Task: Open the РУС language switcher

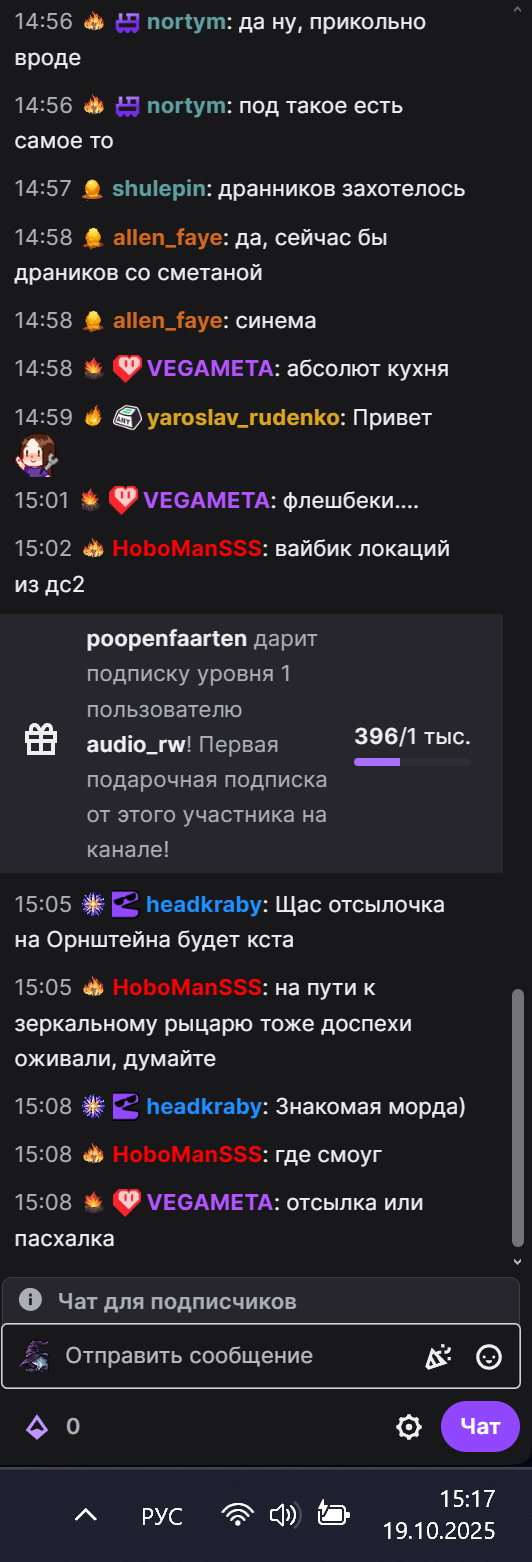Action: pyautogui.click(x=162, y=1516)
